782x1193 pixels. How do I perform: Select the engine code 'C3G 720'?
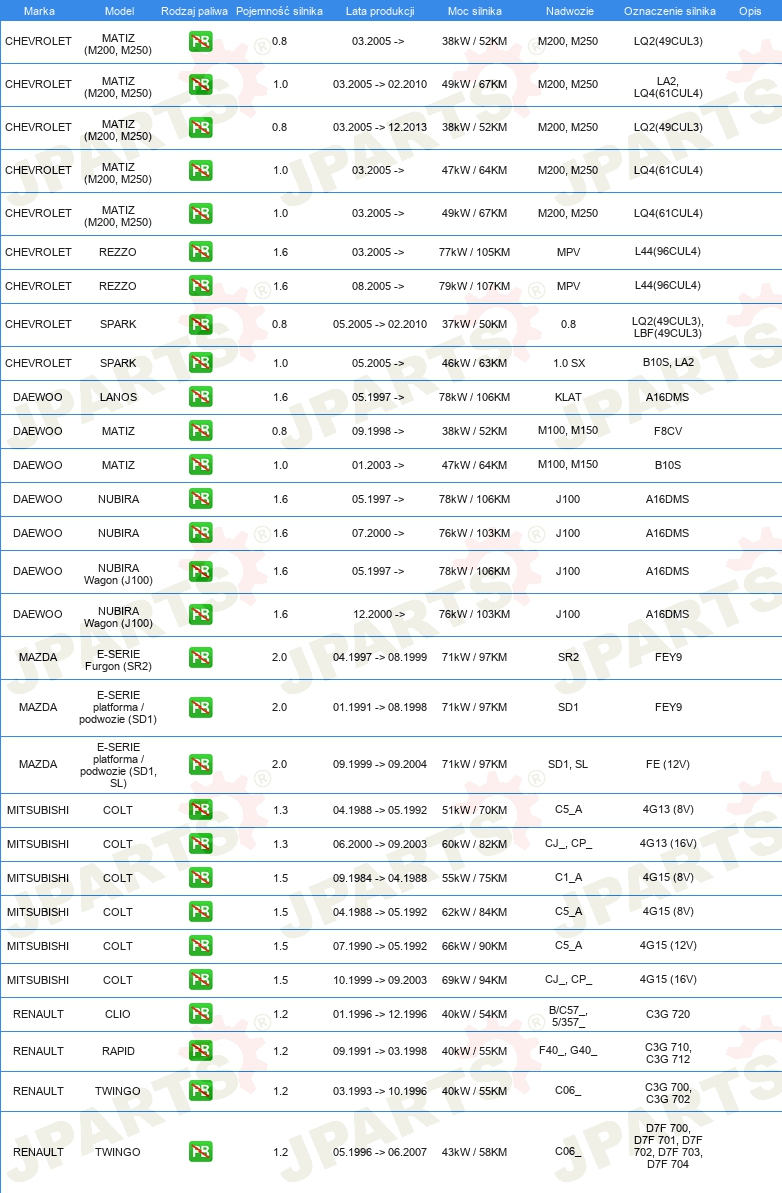(x=668, y=1014)
